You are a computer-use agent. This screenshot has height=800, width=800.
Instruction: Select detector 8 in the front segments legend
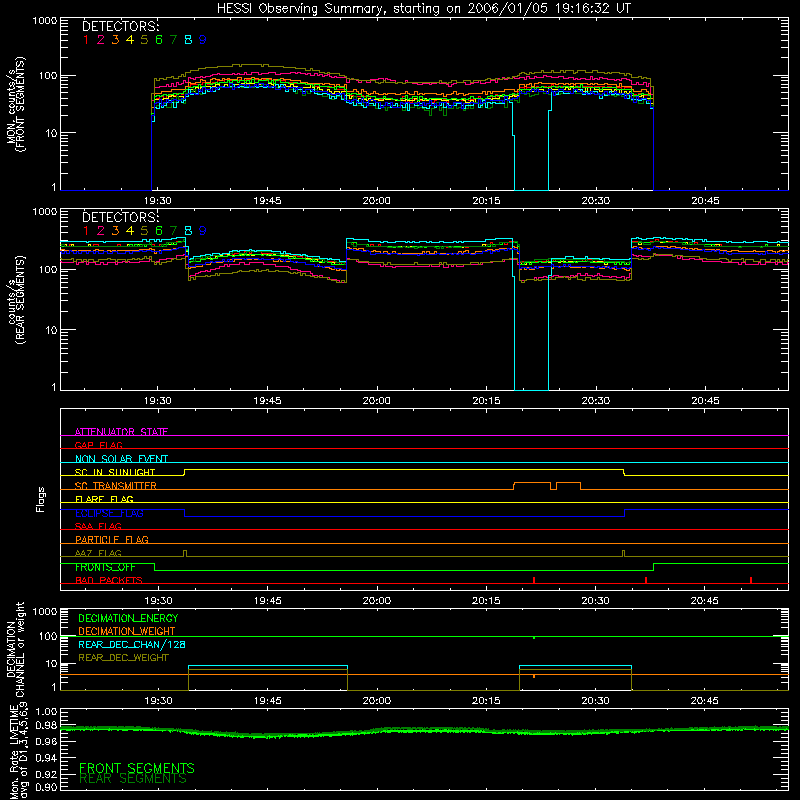point(188,40)
